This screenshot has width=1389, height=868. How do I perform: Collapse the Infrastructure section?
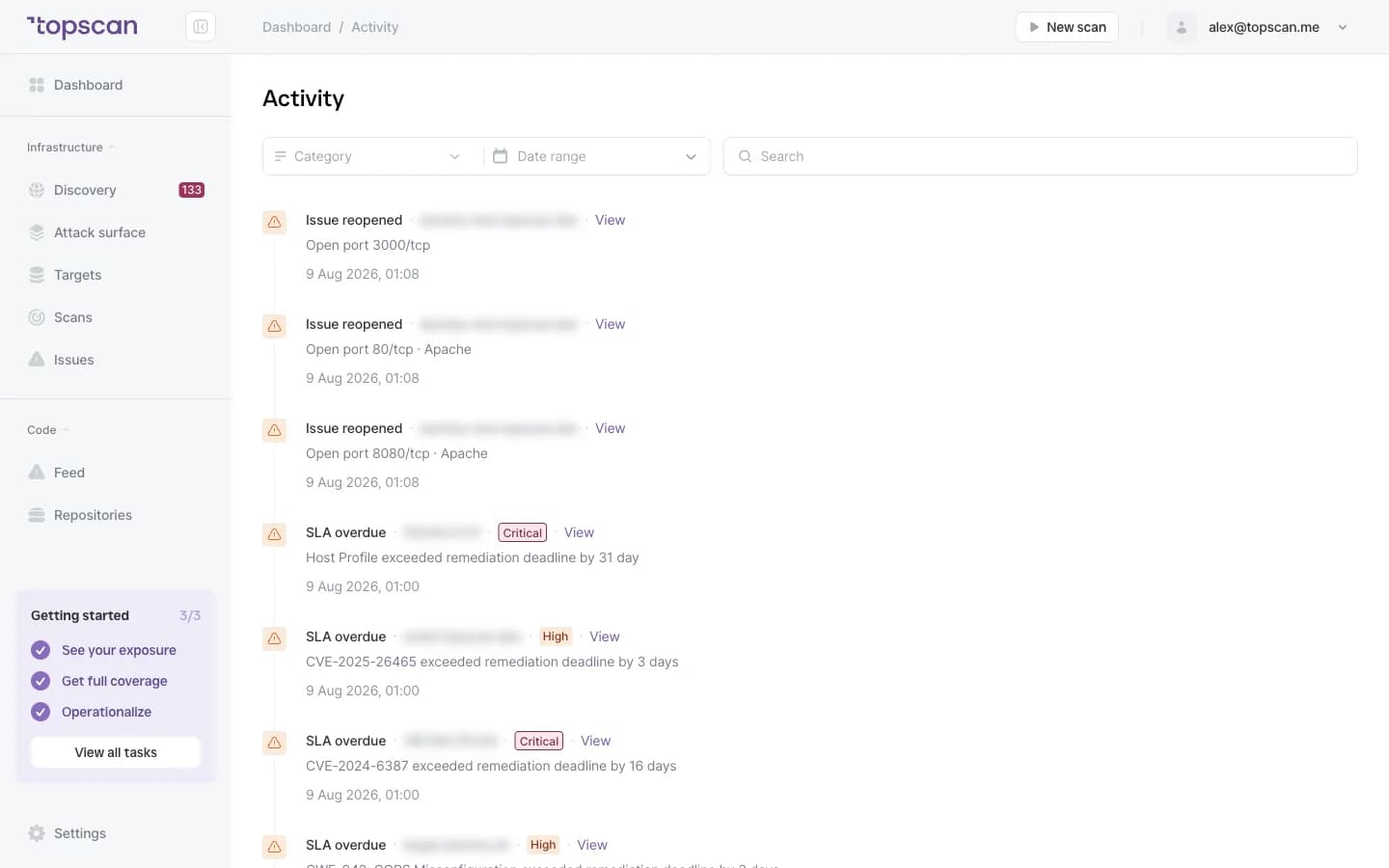click(71, 148)
